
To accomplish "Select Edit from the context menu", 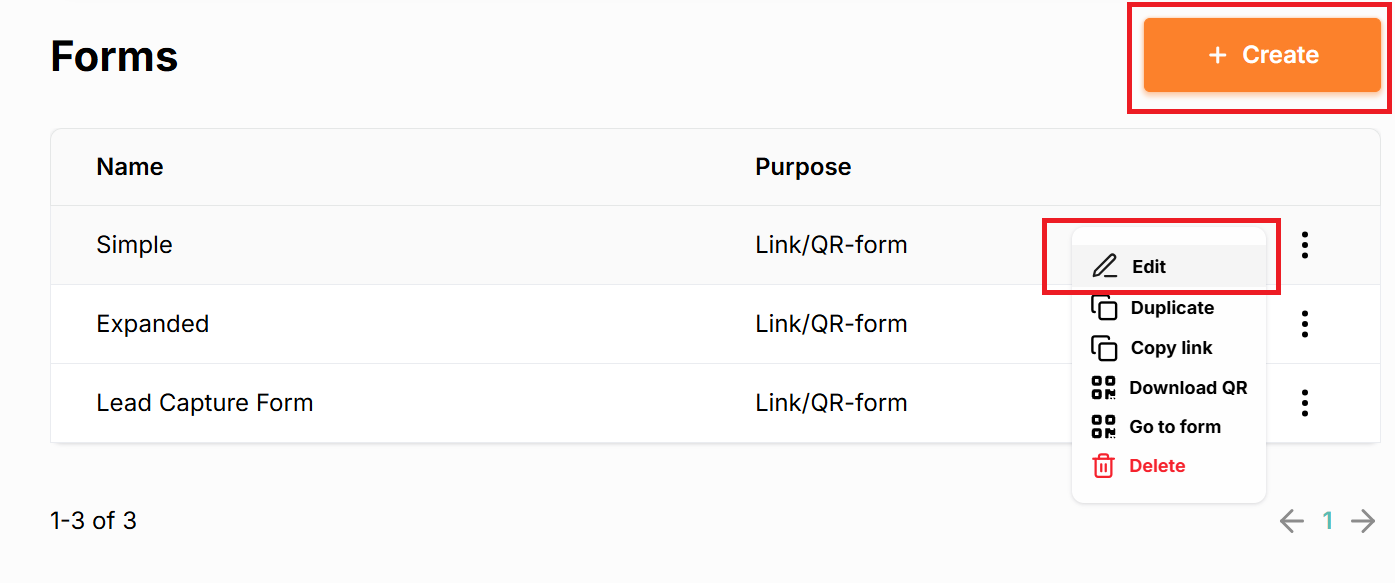I will (1149, 267).
